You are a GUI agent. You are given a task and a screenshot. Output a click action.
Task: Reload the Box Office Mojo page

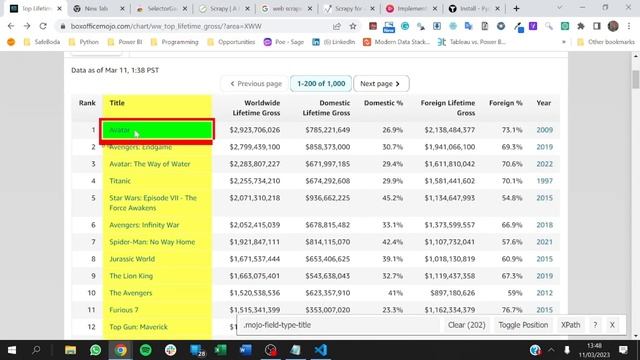coord(43,26)
